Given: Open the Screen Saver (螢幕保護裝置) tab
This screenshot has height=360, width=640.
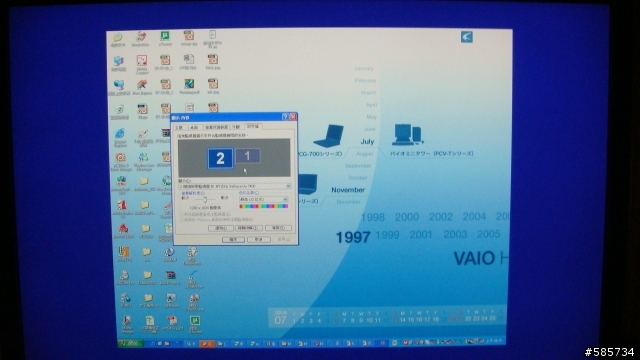Looking at the screenshot, I should click(x=216, y=127).
